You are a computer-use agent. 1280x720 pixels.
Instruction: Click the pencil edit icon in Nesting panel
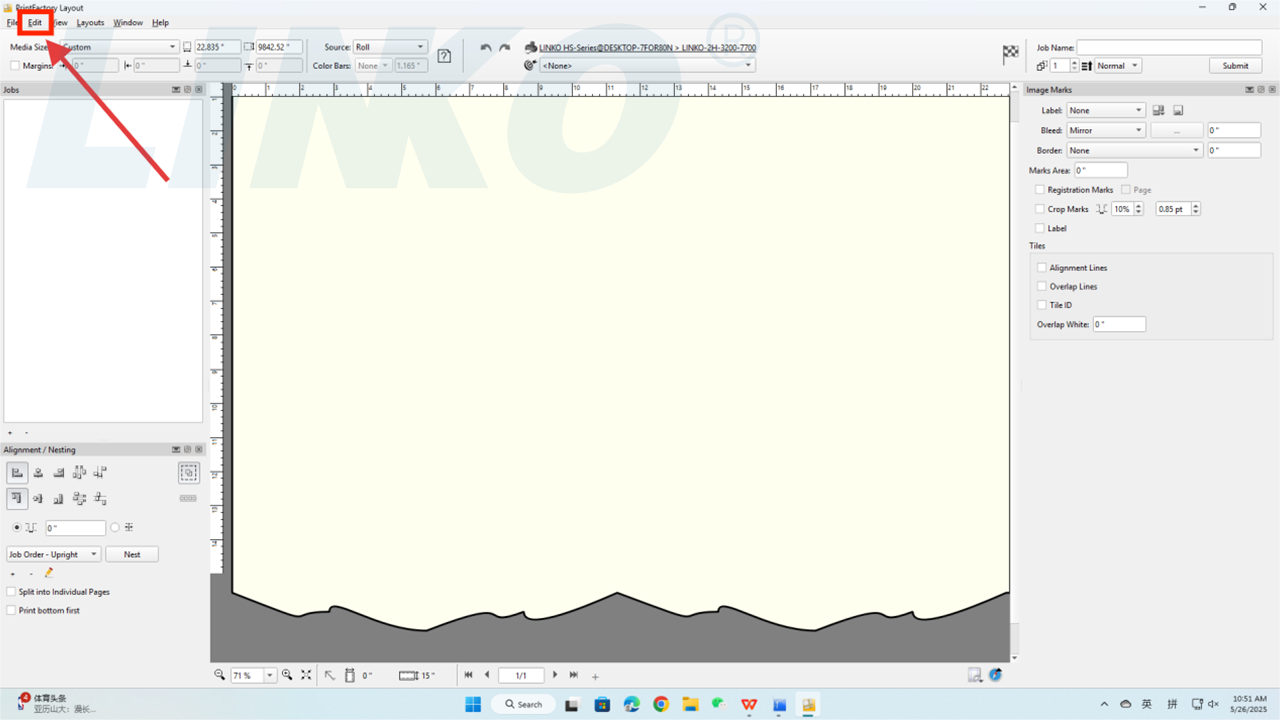(48, 573)
